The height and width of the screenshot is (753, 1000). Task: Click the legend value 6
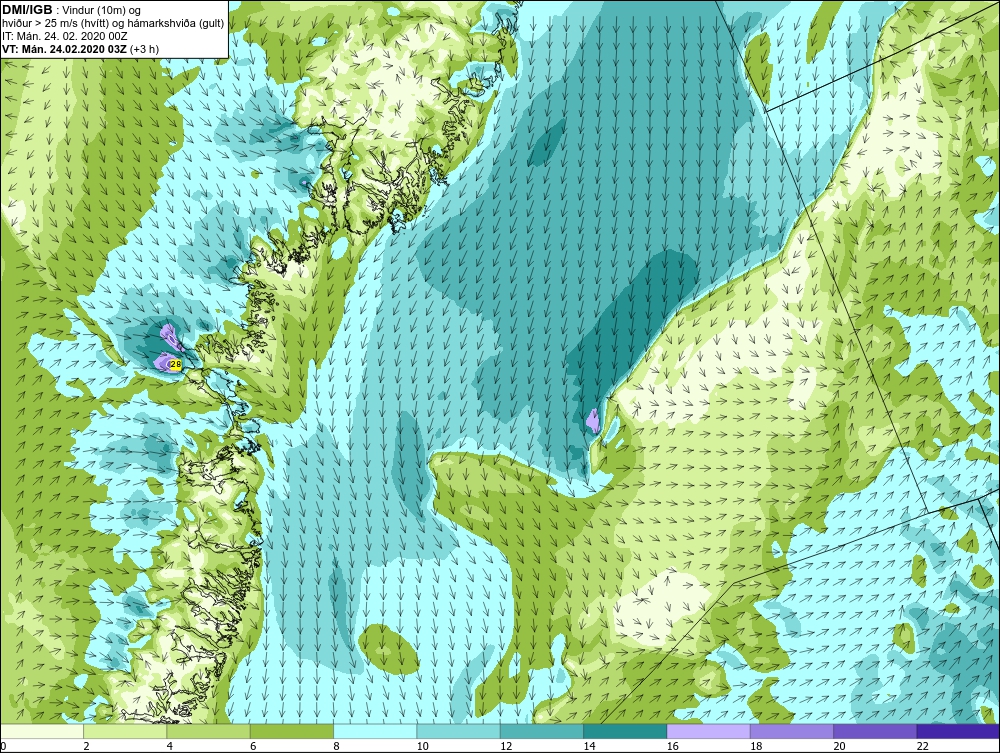pyautogui.click(x=253, y=746)
